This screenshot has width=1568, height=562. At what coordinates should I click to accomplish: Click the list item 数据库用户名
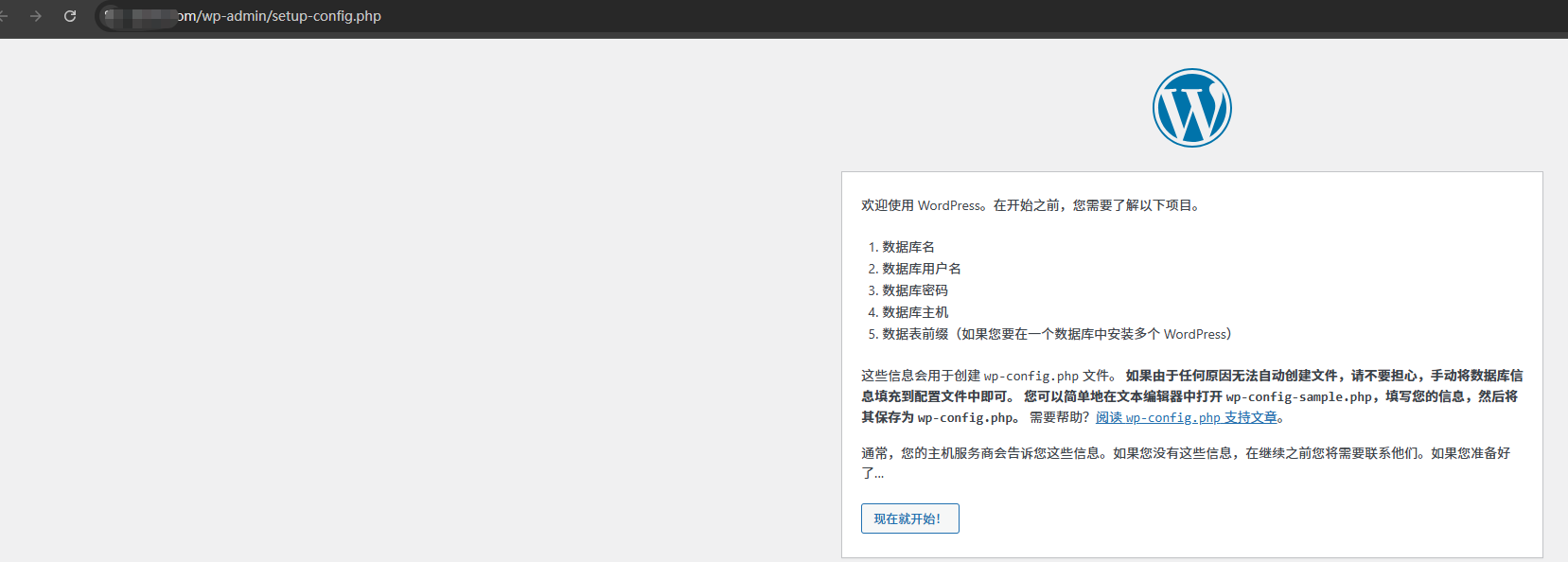[x=922, y=269]
